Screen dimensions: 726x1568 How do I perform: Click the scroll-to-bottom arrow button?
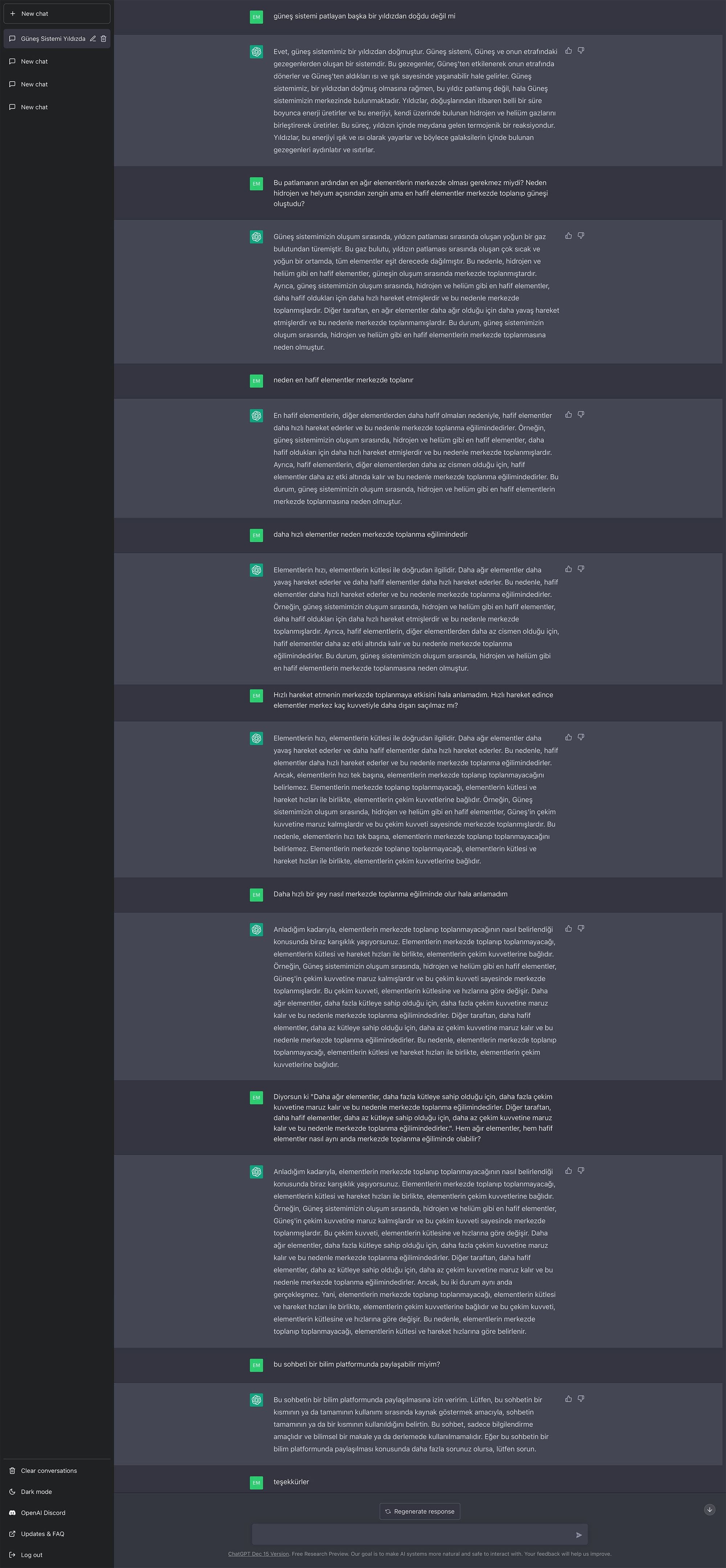[x=710, y=1510]
